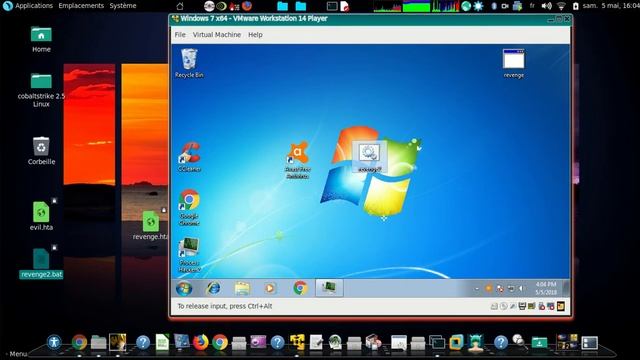
Task: Click the battery indicator in the top panel
Action: (576, 6)
